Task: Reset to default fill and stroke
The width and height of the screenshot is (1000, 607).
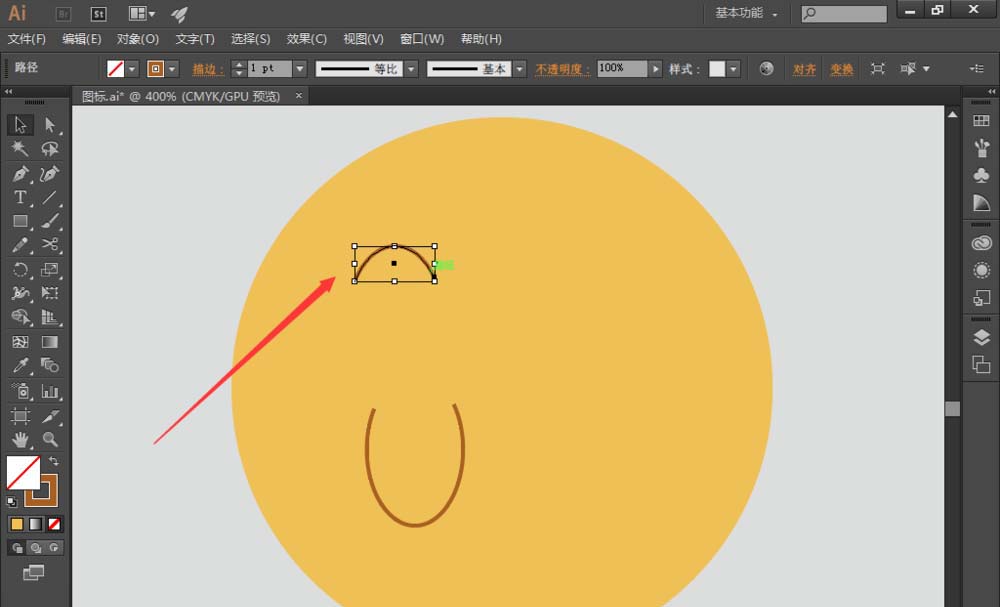Action: point(11,501)
